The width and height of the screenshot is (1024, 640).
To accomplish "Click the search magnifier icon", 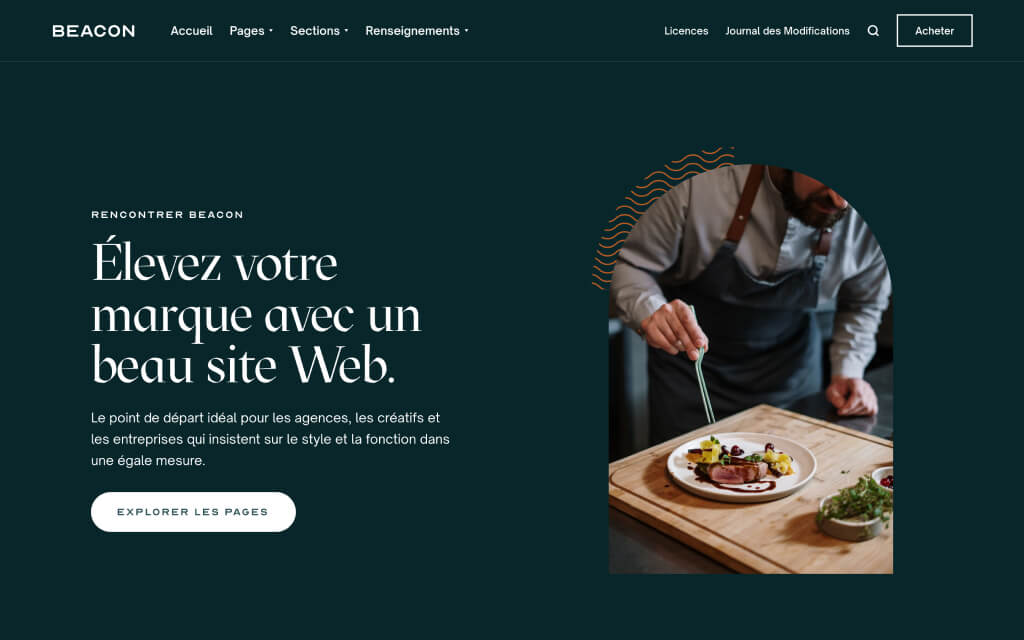I will pos(872,31).
